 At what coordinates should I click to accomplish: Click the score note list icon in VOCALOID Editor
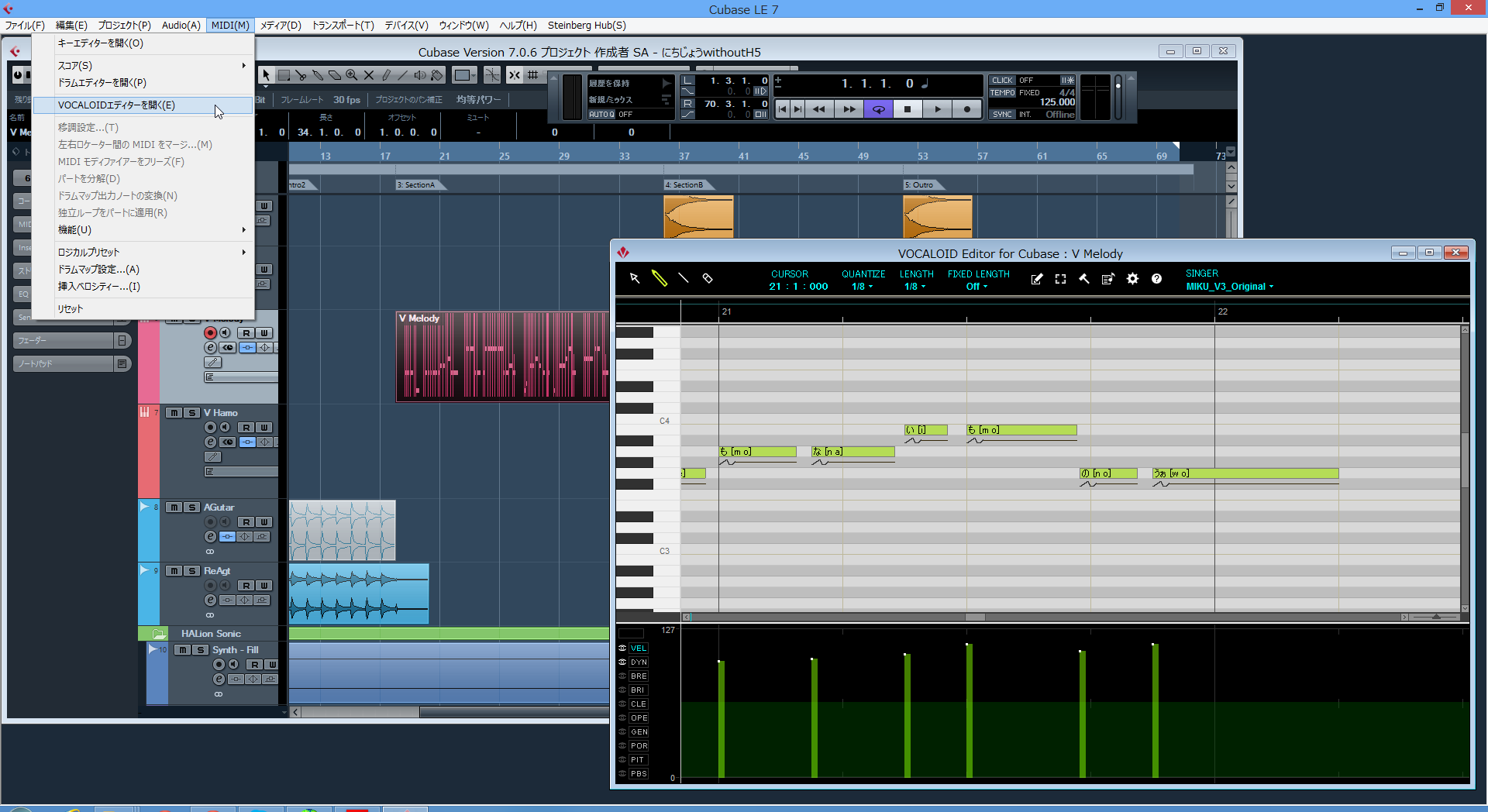(x=1108, y=279)
